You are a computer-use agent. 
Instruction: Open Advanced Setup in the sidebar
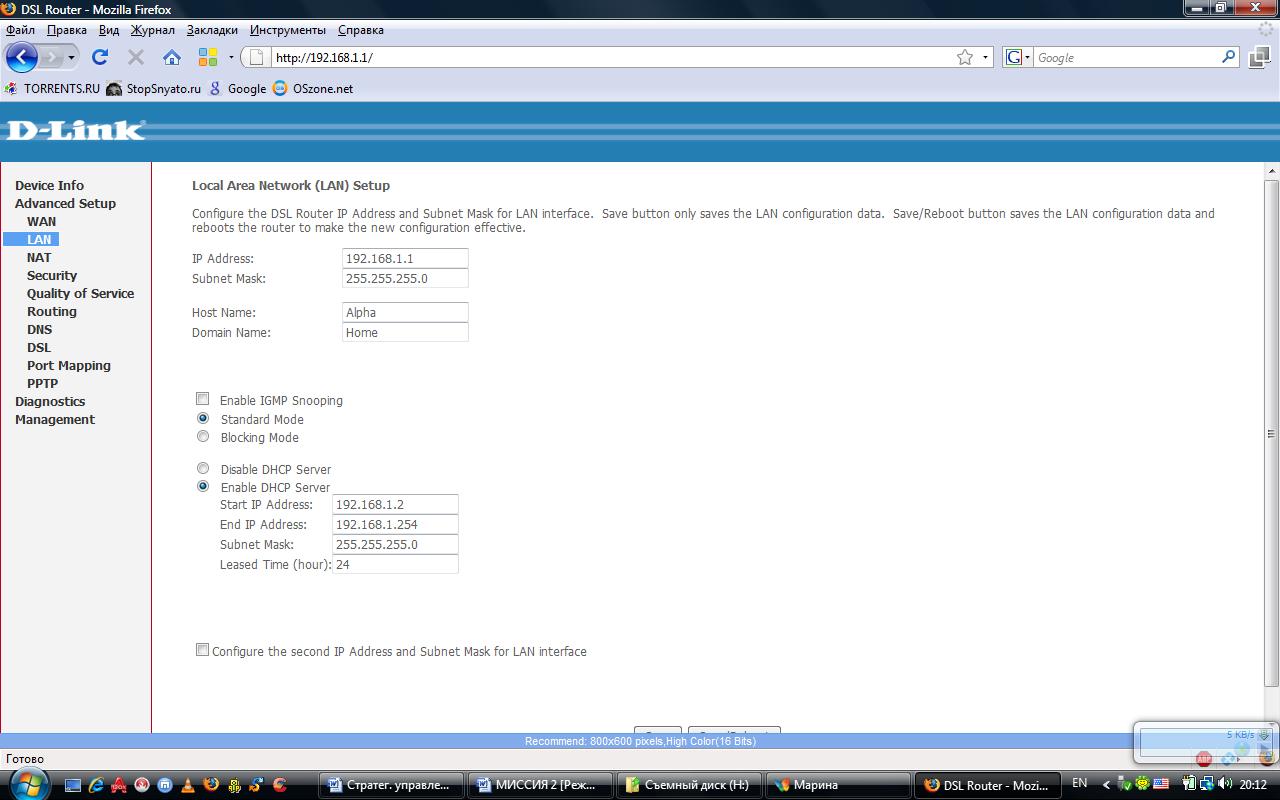pos(65,203)
